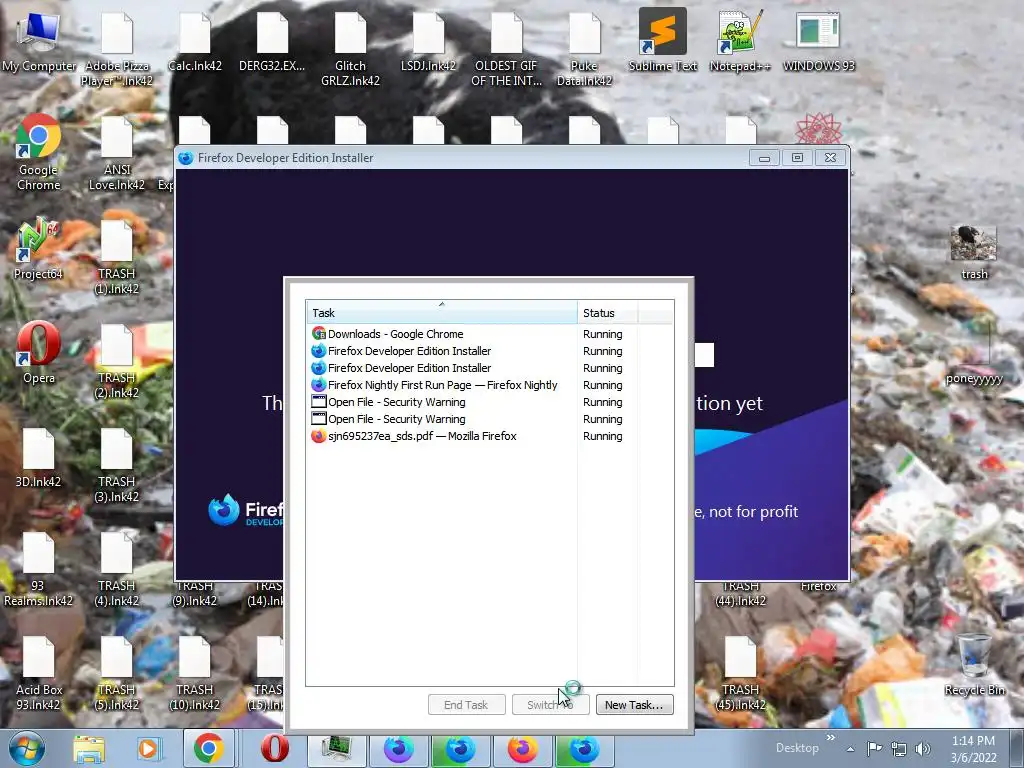Select Calc.lnk42 desktop icon
The height and width of the screenshot is (768, 1024).
(x=195, y=41)
